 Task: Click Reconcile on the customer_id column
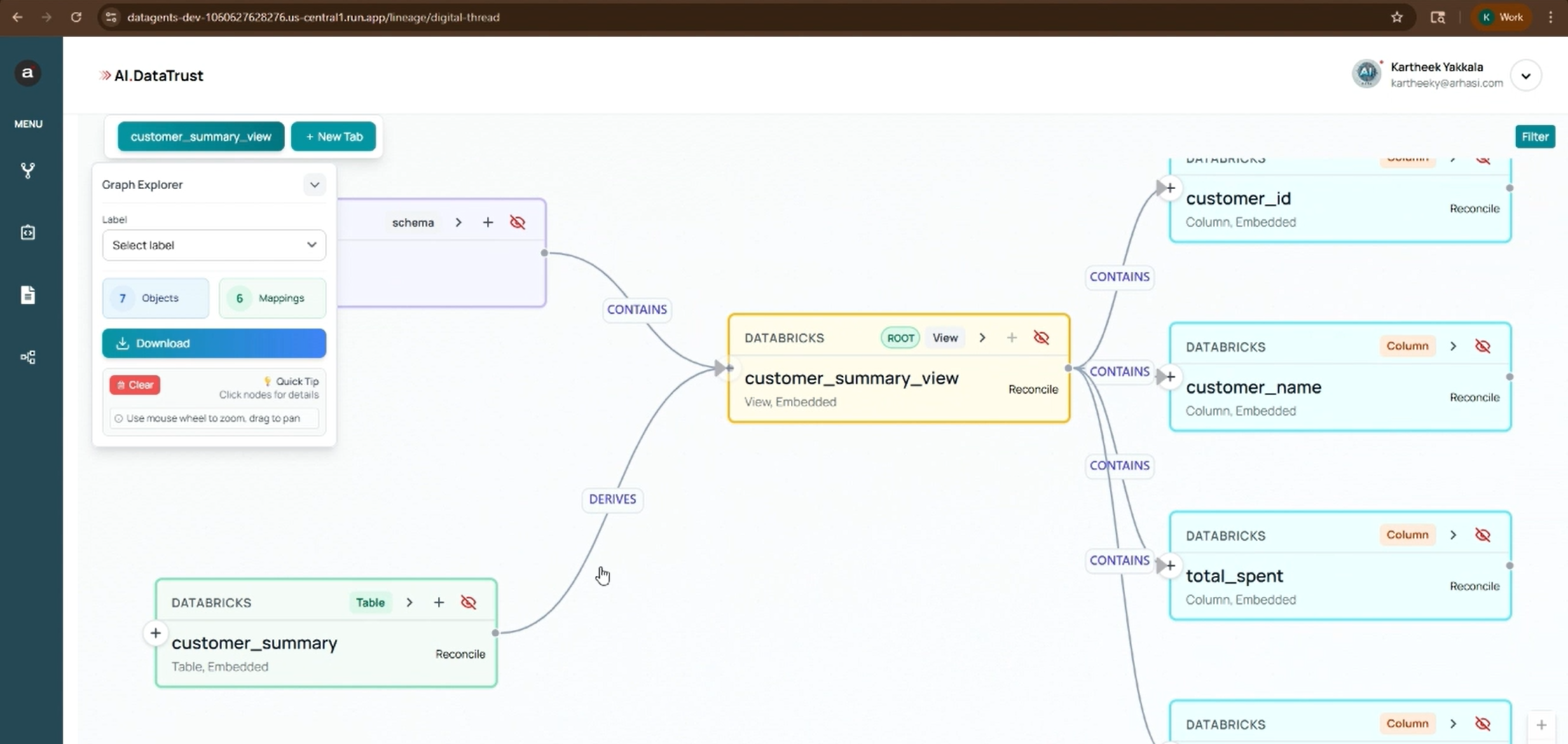[1474, 209]
